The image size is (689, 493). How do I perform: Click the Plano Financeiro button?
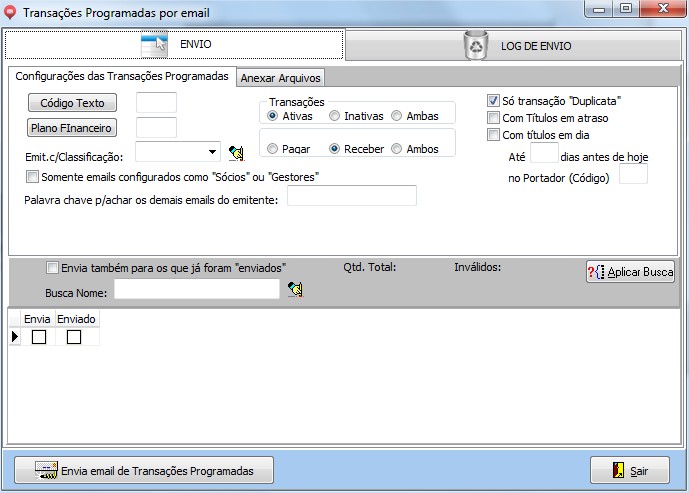[x=72, y=128]
